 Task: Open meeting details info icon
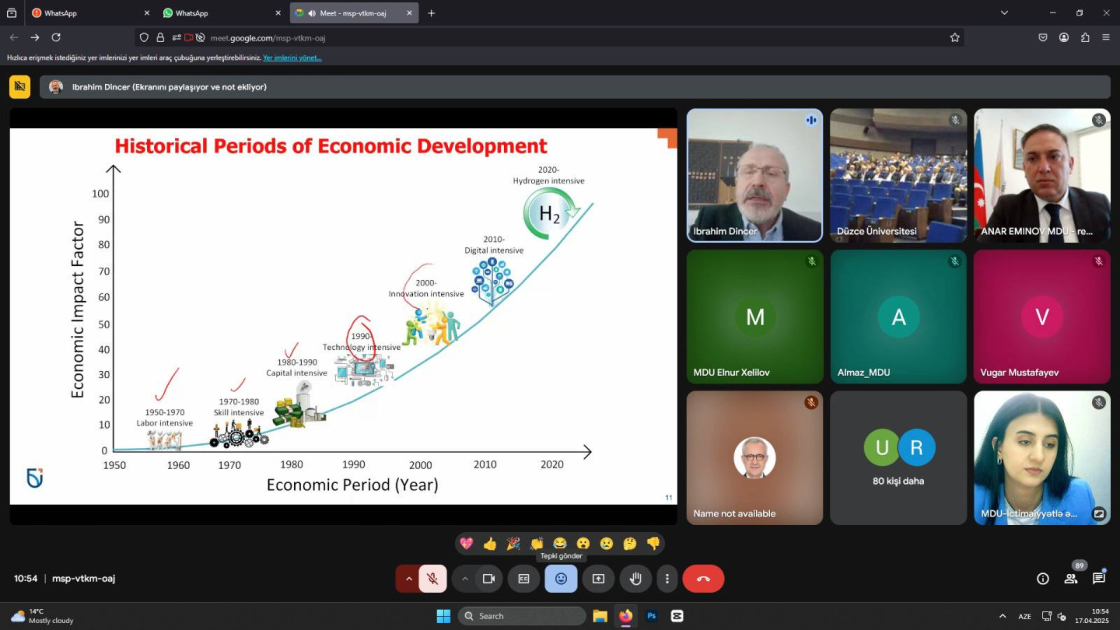click(1043, 579)
